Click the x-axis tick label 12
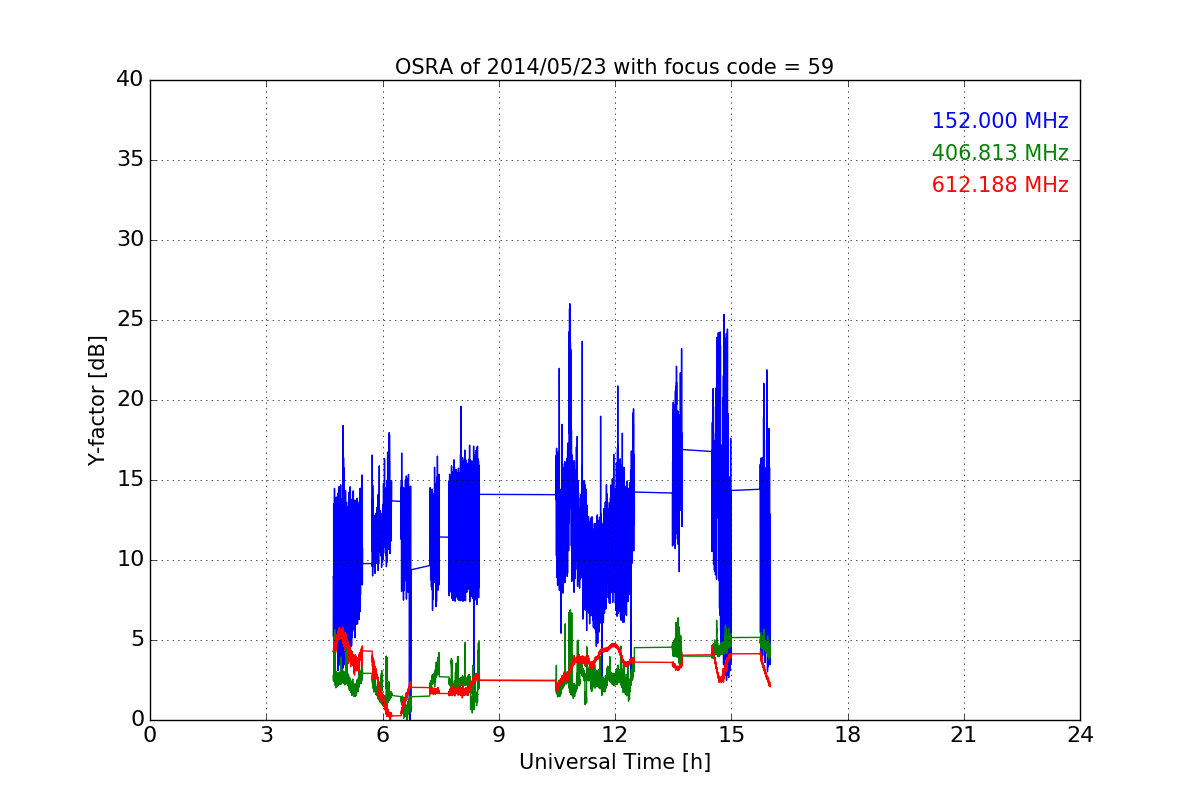This screenshot has width=1200, height=800. click(615, 735)
